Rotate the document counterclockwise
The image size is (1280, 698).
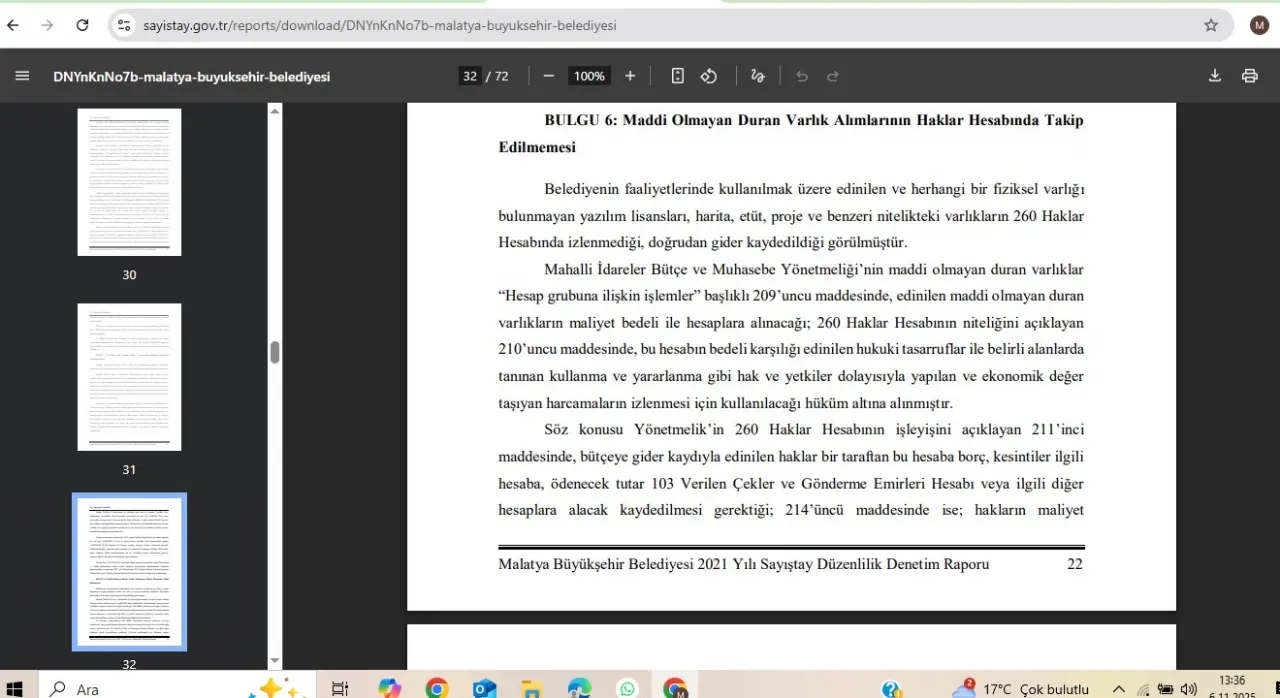point(709,76)
